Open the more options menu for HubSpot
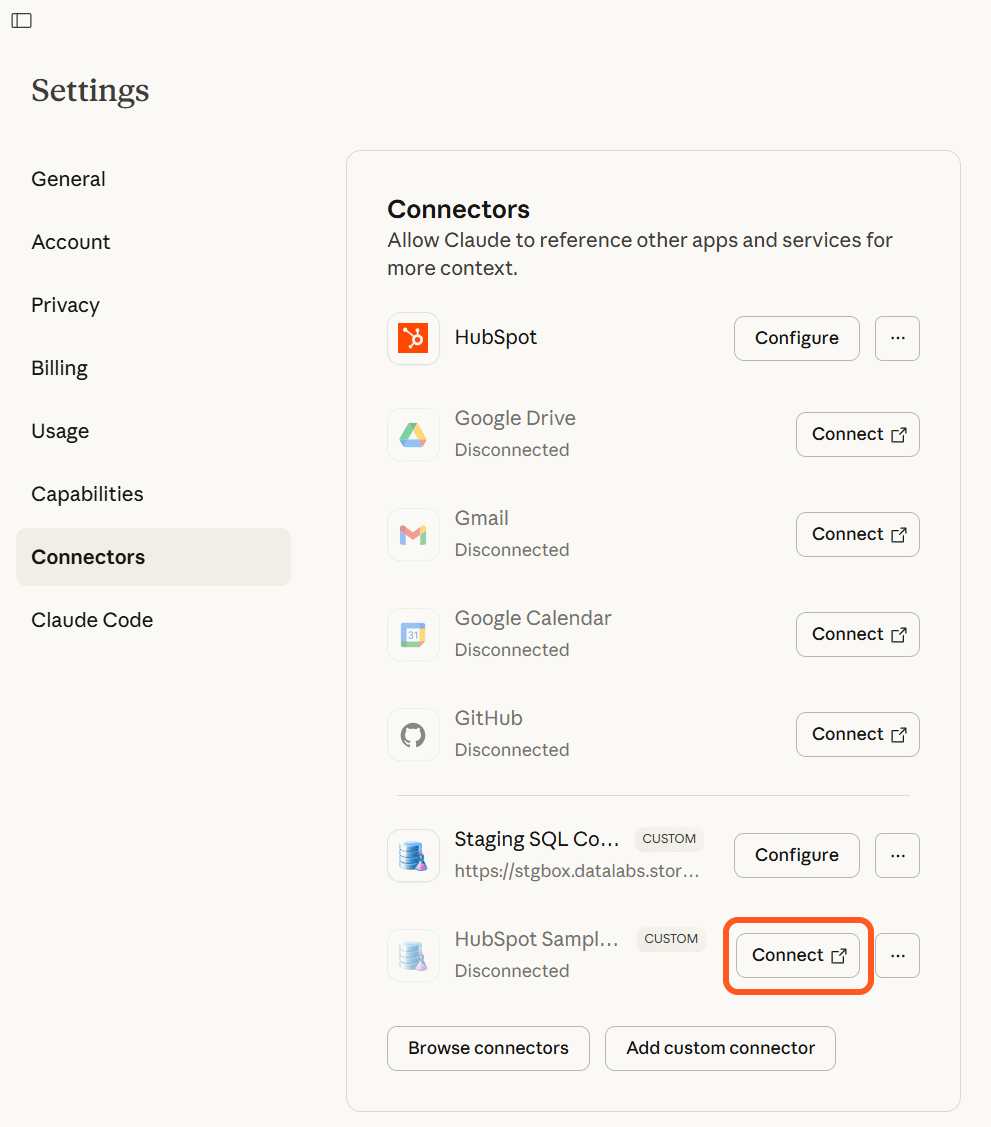 click(897, 339)
